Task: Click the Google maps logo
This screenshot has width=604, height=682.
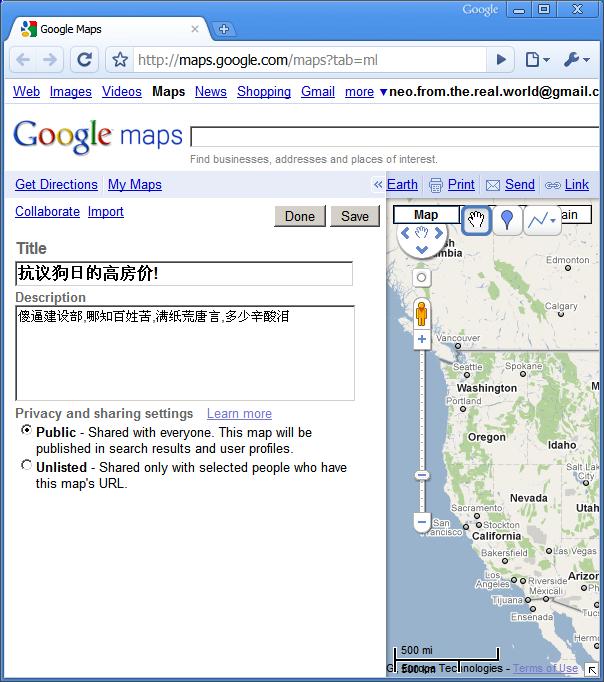Action: (x=98, y=136)
